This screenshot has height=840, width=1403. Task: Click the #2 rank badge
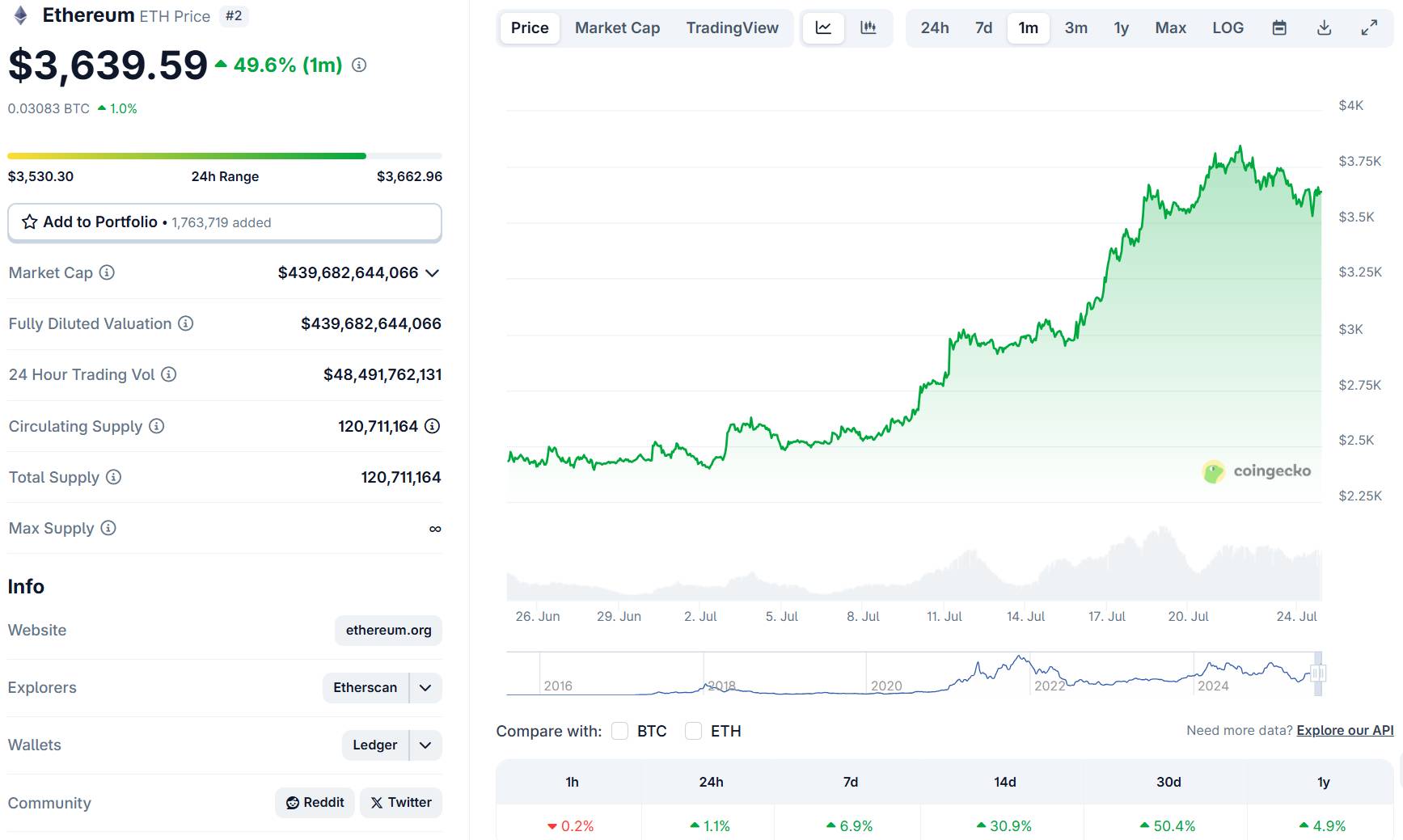pyautogui.click(x=234, y=15)
